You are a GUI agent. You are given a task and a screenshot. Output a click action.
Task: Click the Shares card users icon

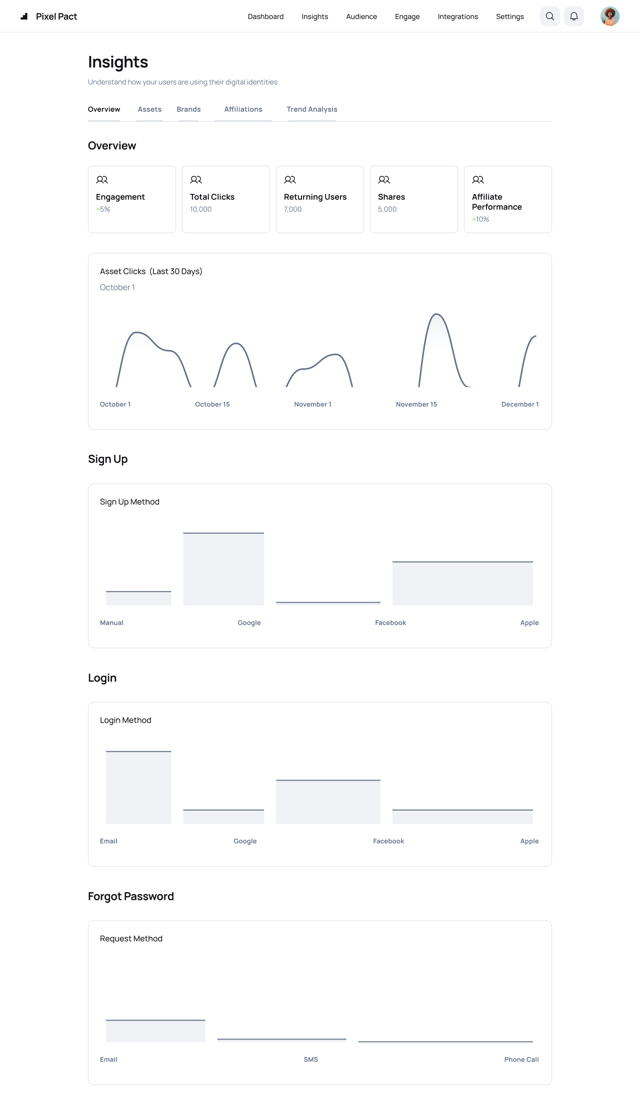pos(384,180)
